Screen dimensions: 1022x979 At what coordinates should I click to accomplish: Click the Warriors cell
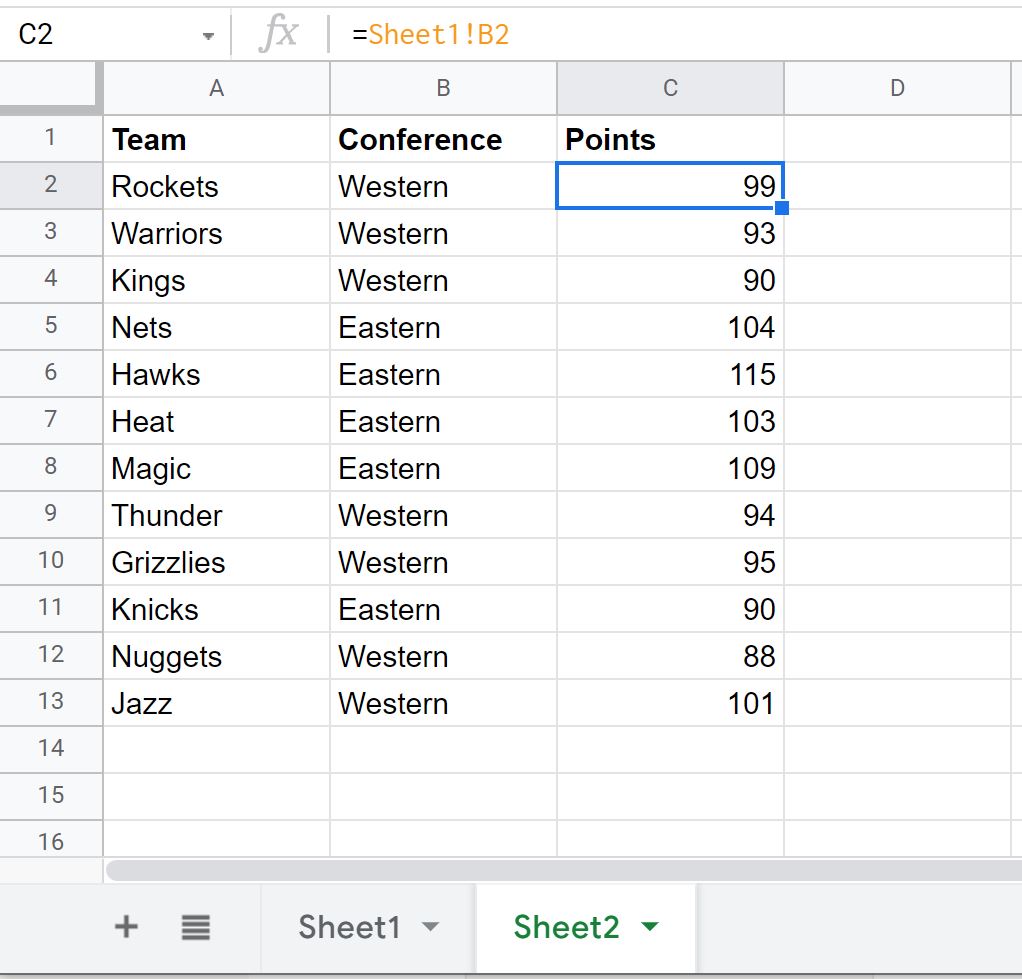216,233
